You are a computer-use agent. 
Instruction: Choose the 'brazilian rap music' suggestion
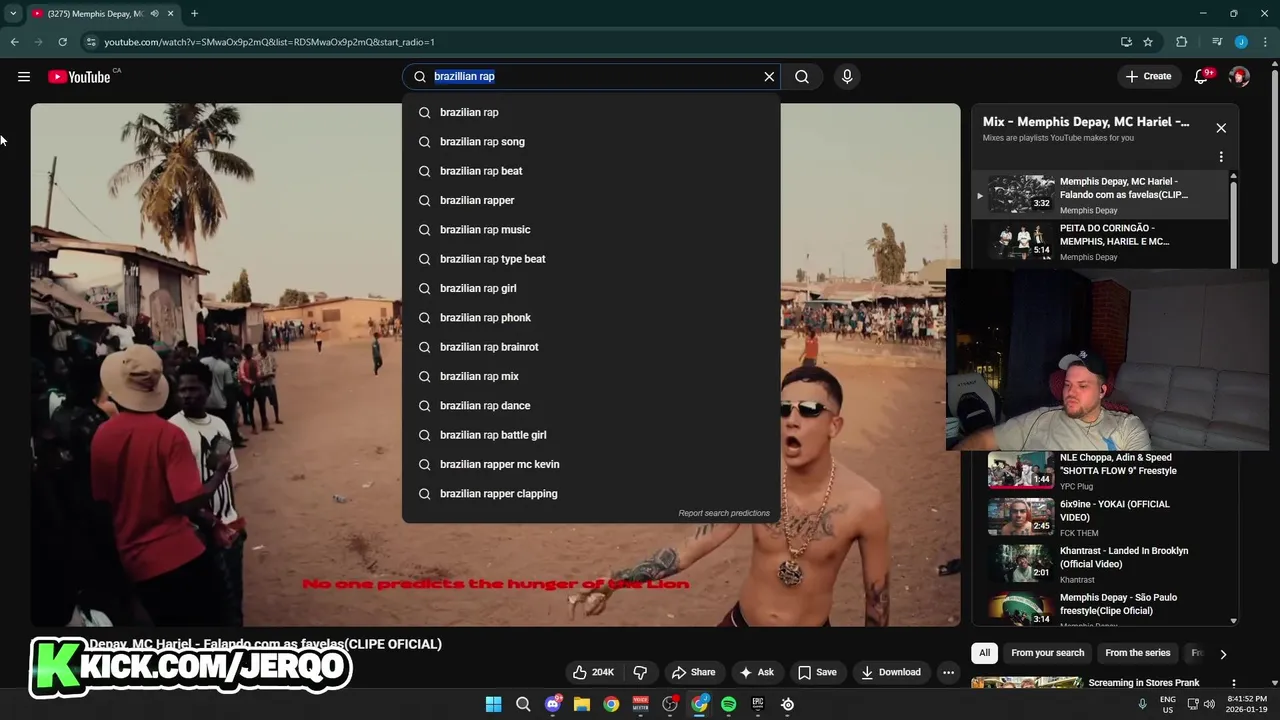[x=591, y=230]
